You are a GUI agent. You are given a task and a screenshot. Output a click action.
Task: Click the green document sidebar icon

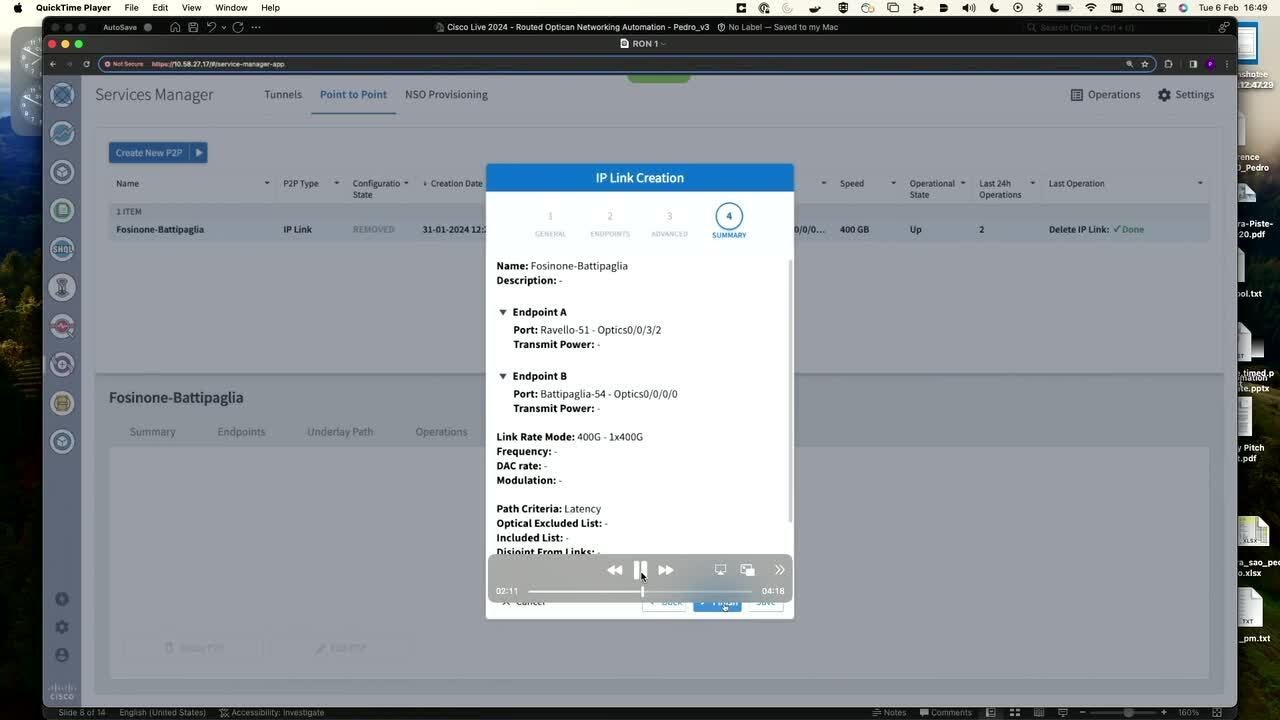(x=62, y=210)
